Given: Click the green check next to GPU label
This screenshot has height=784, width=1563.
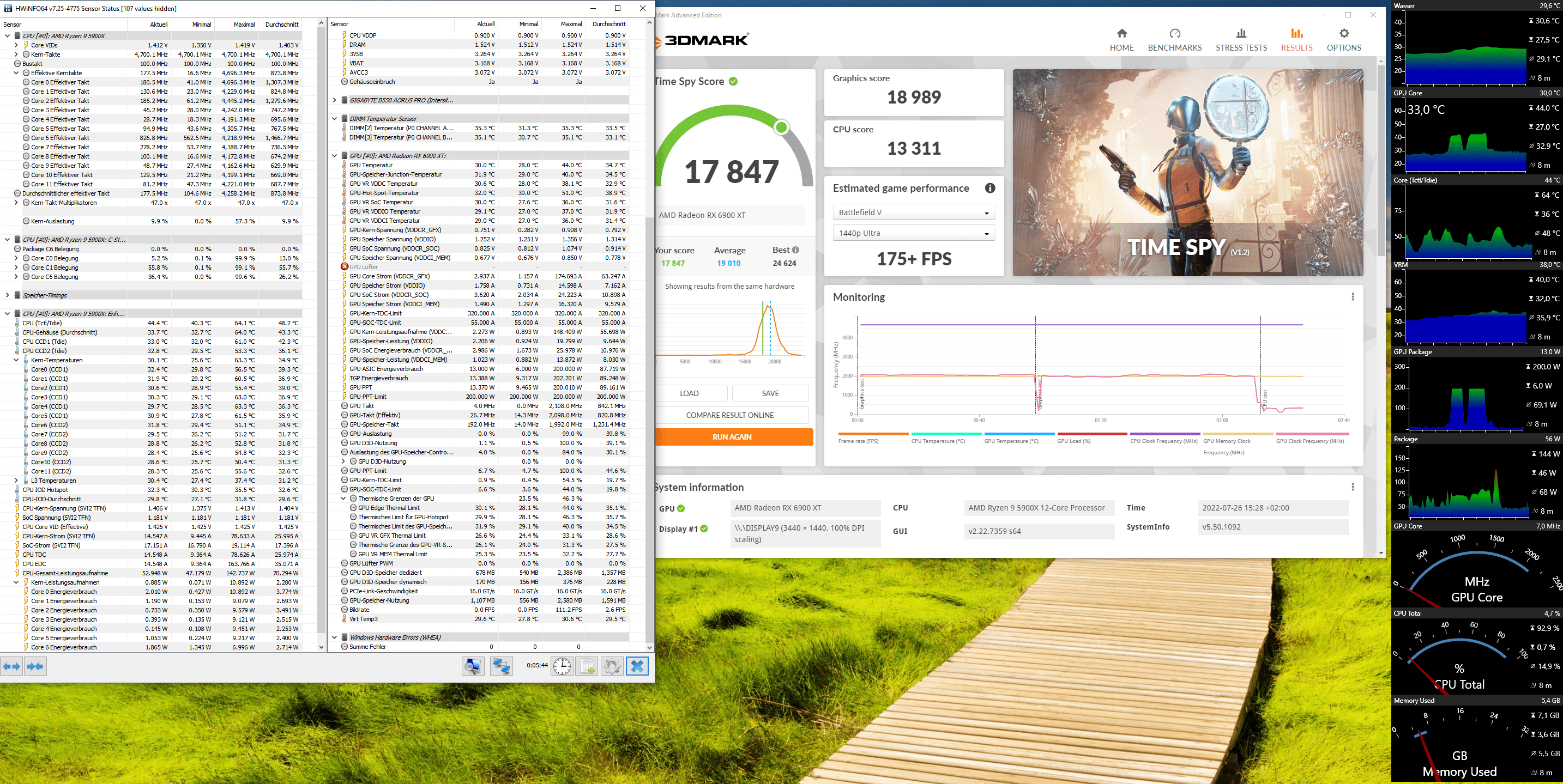Looking at the screenshot, I should [681, 508].
